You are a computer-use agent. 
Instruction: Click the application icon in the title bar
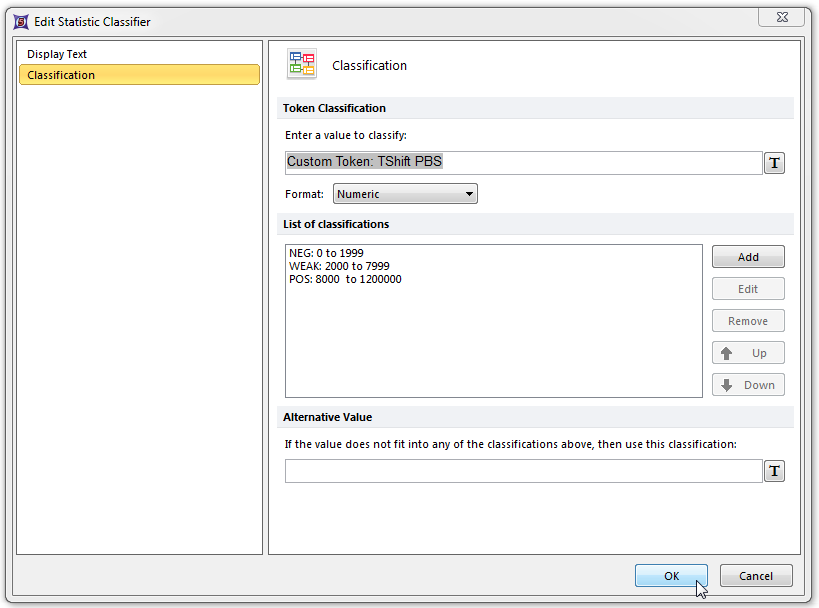[20, 21]
